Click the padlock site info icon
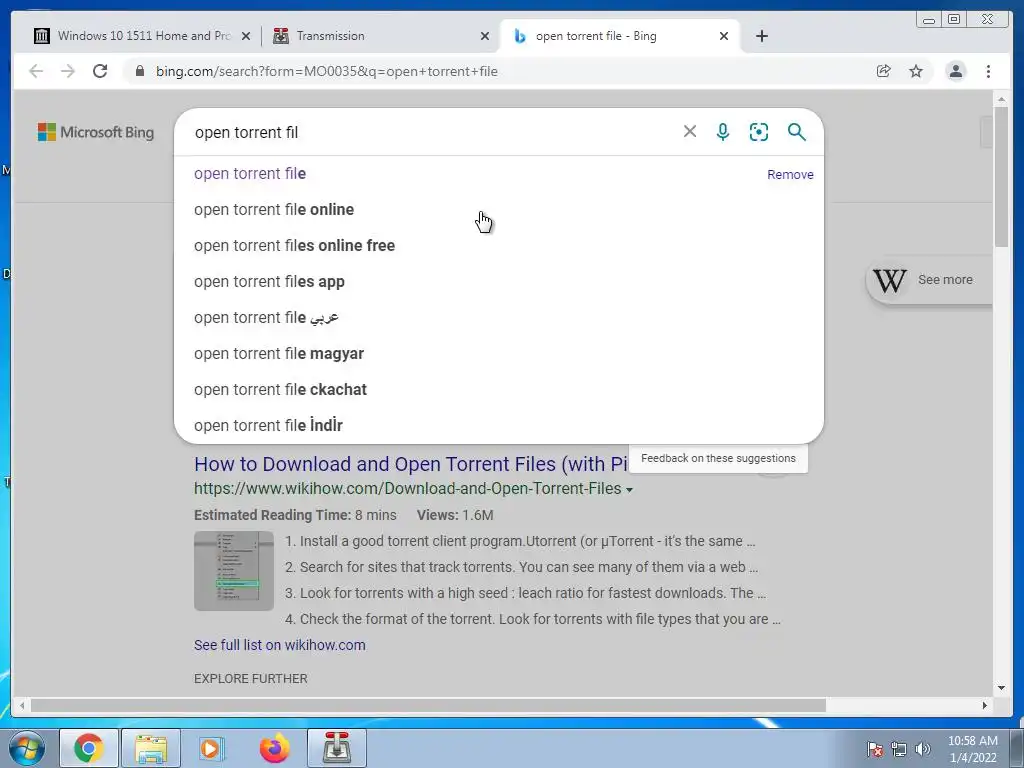Viewport: 1024px width, 768px height. tap(140, 71)
